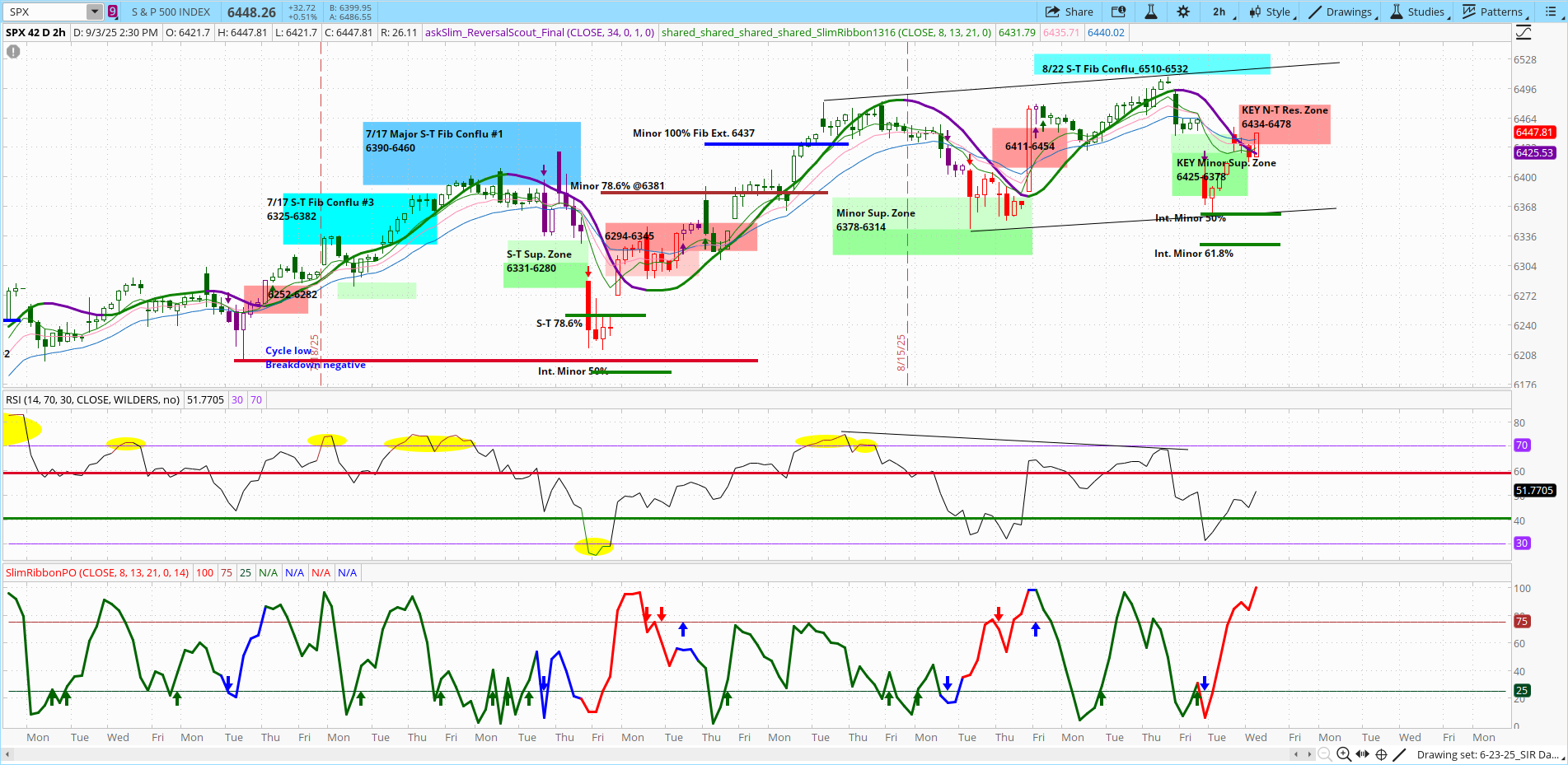Open chart settings via the gear icon
Viewport: 1568px width, 765px height.
[1183, 12]
